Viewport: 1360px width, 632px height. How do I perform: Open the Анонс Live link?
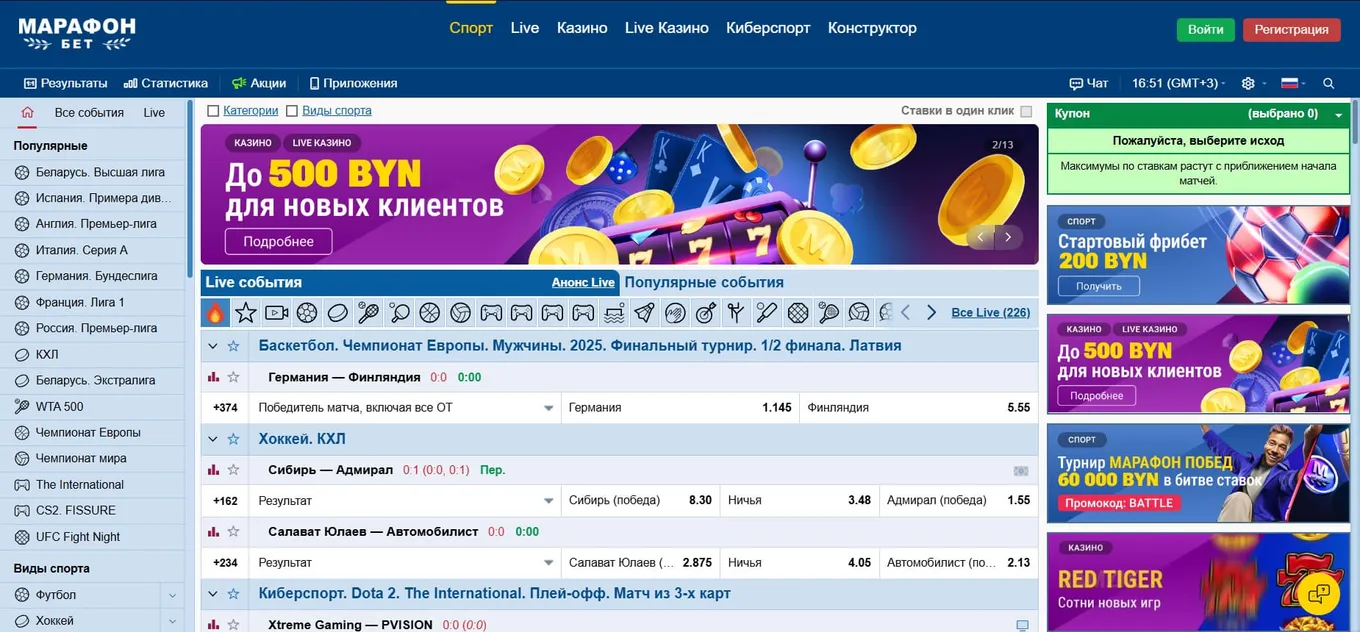point(583,283)
